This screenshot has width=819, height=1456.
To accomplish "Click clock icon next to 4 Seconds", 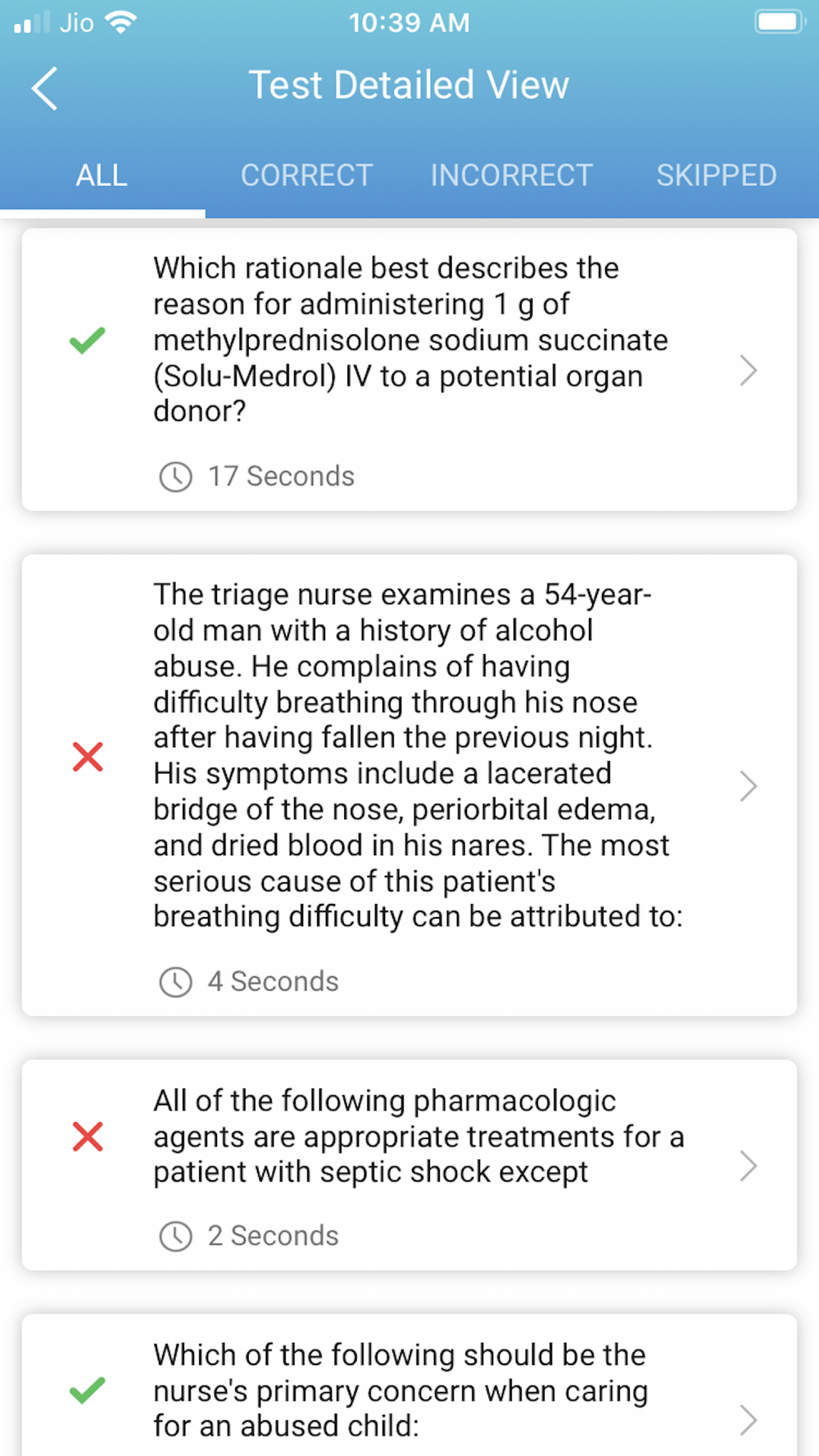I will [175, 982].
